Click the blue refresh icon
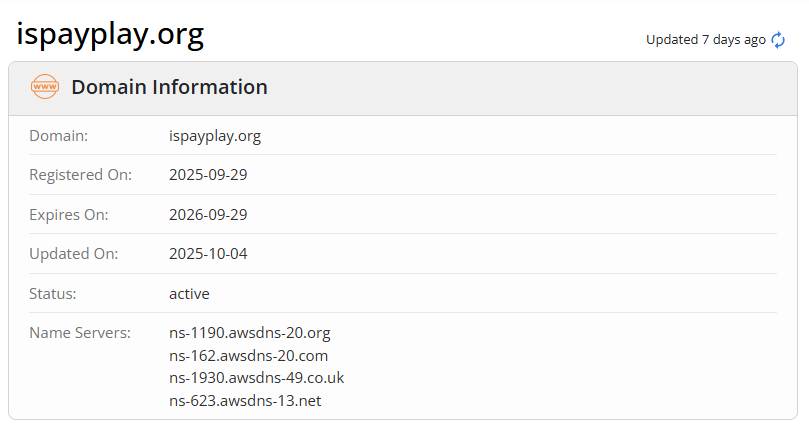Image resolution: width=809 pixels, height=436 pixels. [x=778, y=40]
